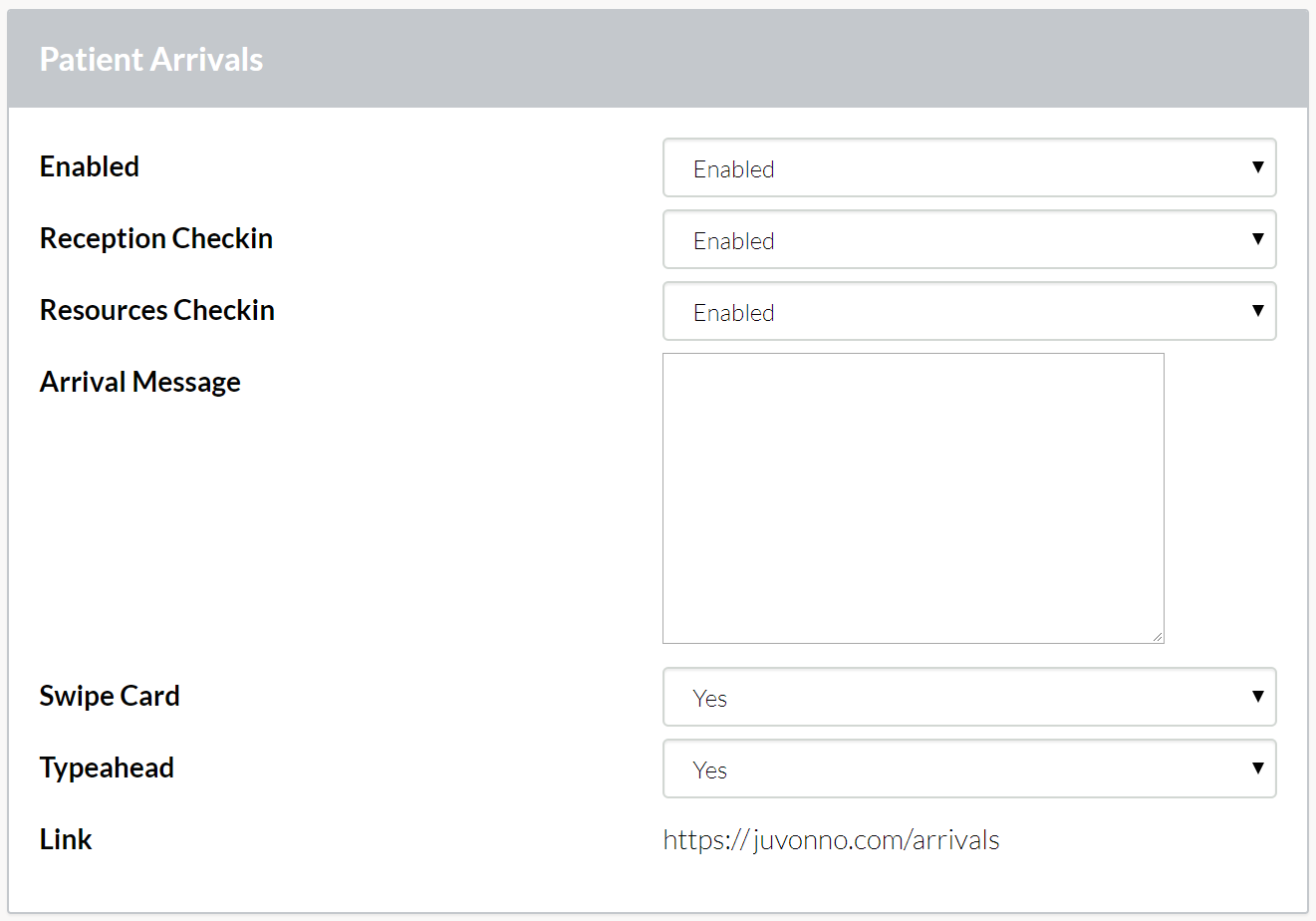Click the arrow on the Resources Checkin dropdown
This screenshot has height=921, width=1316.
pyautogui.click(x=1258, y=311)
